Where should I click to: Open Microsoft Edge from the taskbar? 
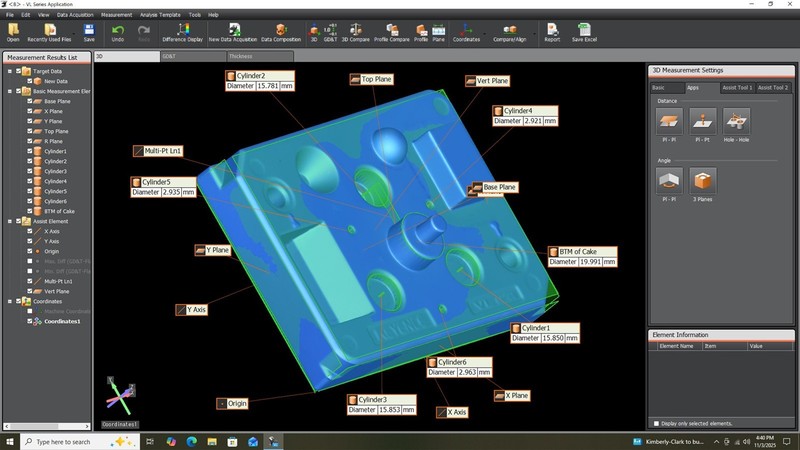[x=191, y=441]
